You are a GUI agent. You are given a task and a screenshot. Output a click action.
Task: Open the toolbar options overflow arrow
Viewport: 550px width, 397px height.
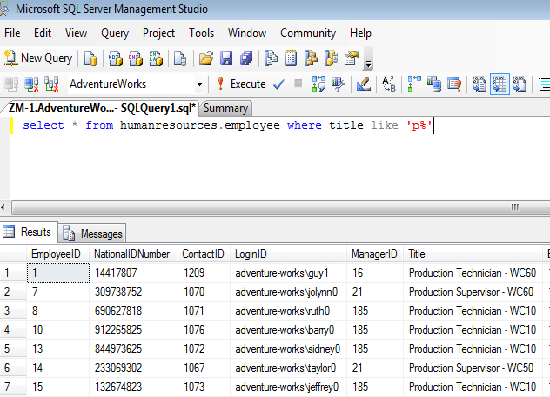pos(368,63)
